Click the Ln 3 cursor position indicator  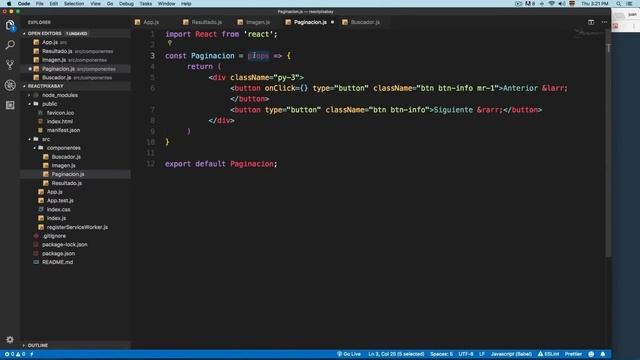(396, 354)
